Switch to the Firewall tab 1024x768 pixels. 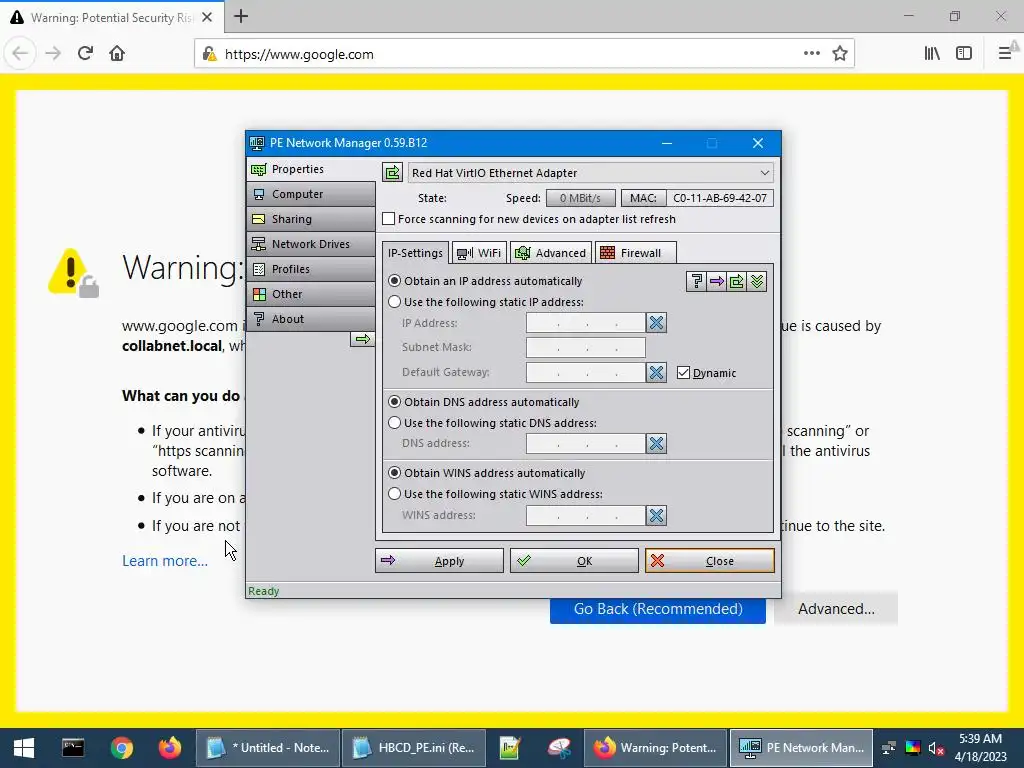coord(635,253)
